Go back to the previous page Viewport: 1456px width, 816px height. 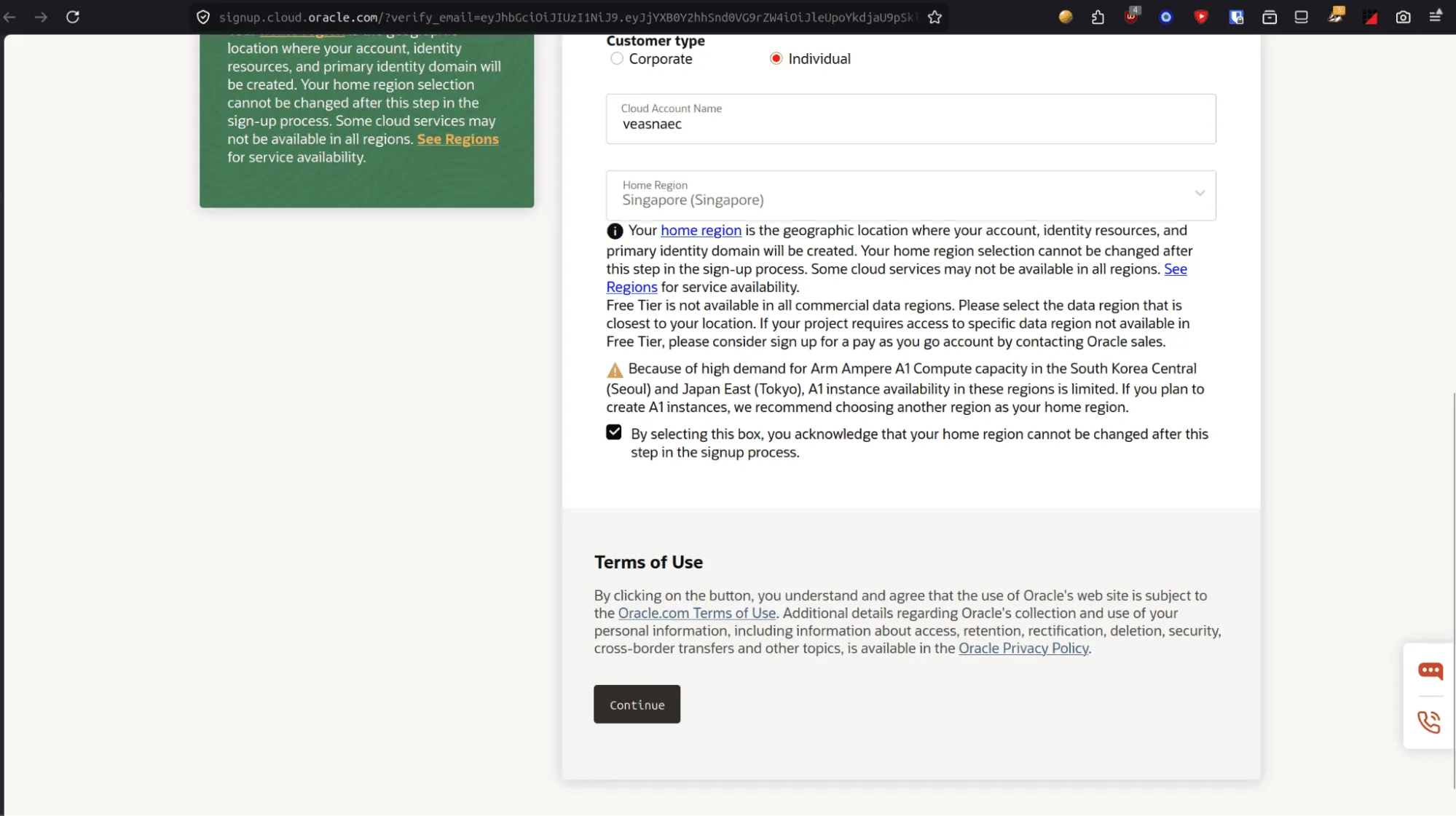(x=9, y=17)
